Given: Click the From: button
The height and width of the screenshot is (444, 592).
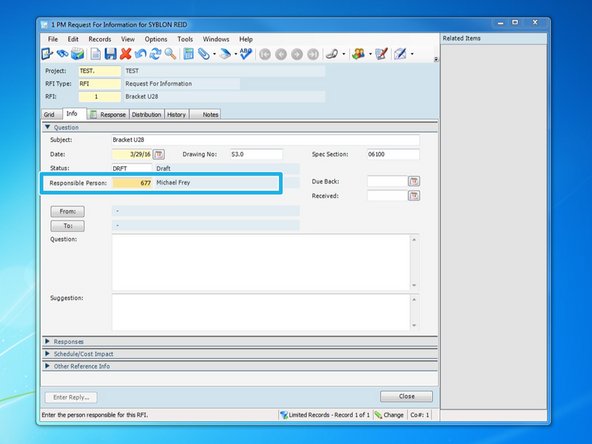Looking at the screenshot, I should pyautogui.click(x=68, y=211).
